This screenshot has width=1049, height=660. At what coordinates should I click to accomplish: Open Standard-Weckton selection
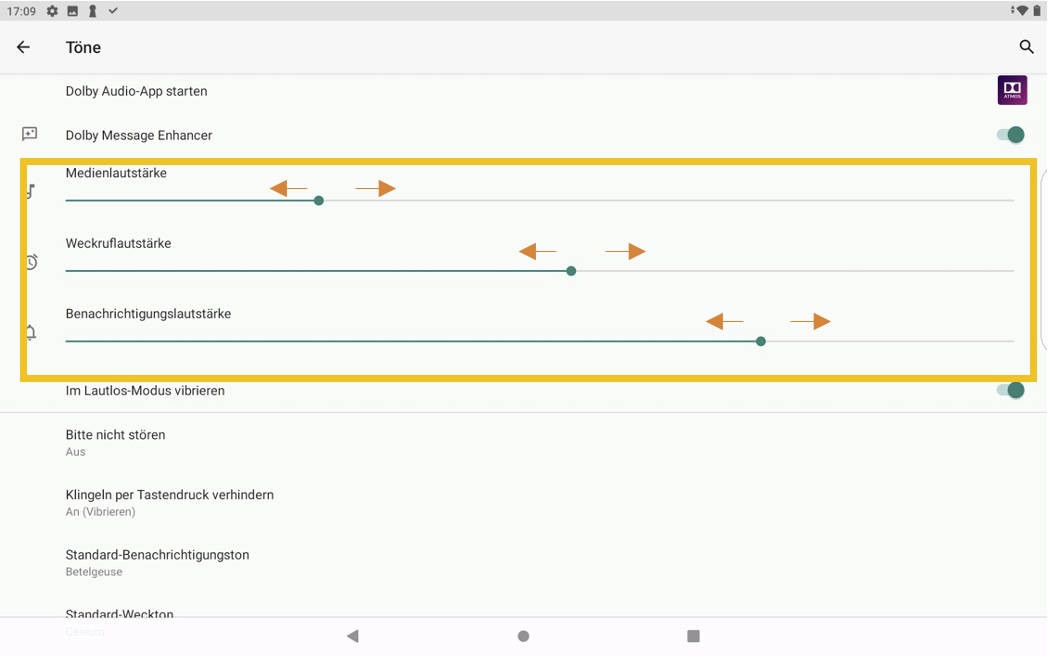click(x=119, y=613)
